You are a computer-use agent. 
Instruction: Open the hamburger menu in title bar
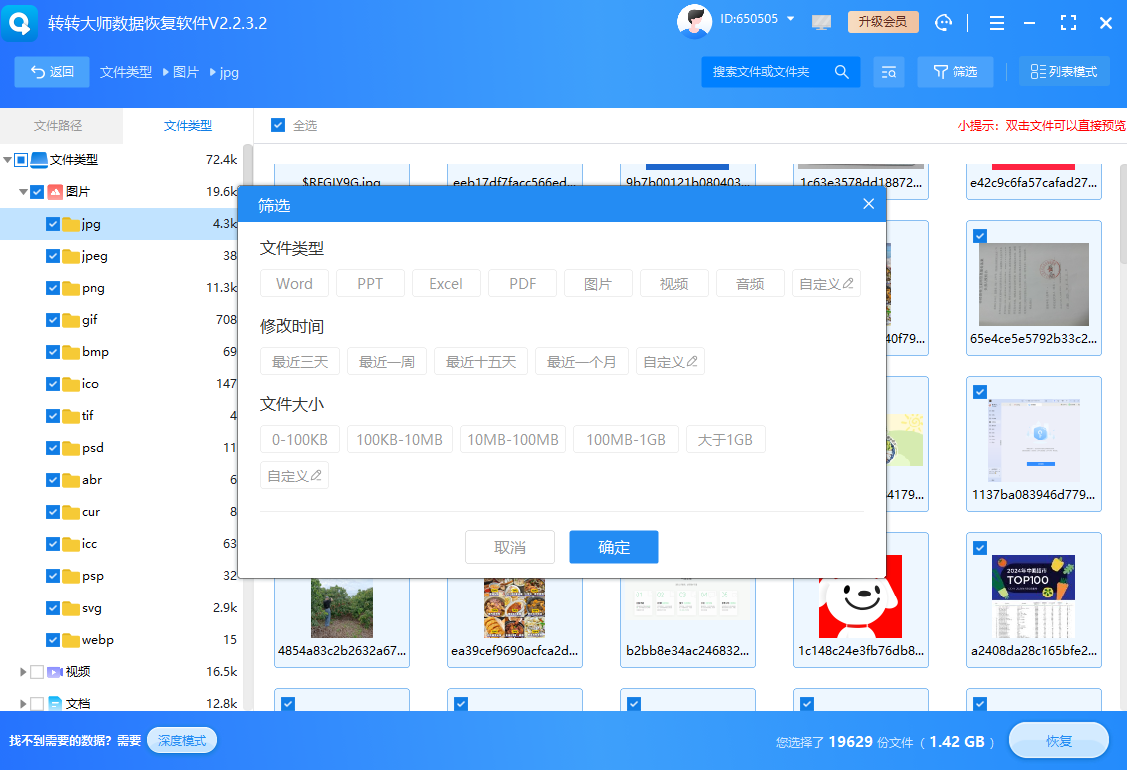tap(996, 22)
